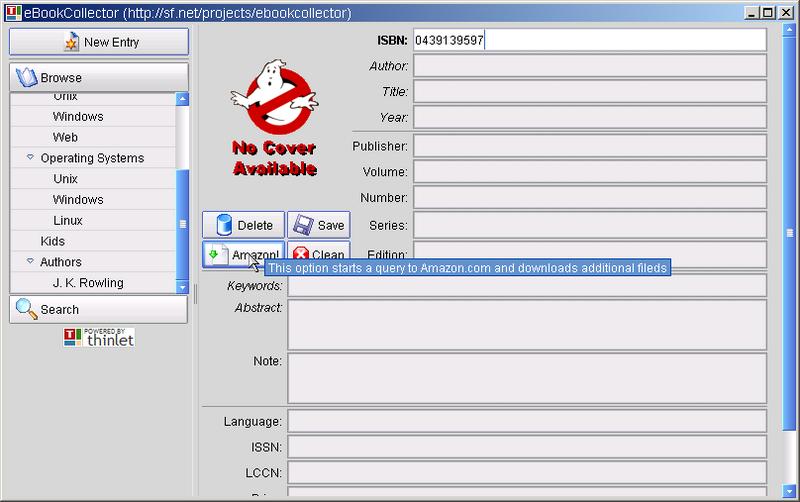Select Windows item above Web
Image resolution: width=800 pixels, height=502 pixels.
pos(78,116)
